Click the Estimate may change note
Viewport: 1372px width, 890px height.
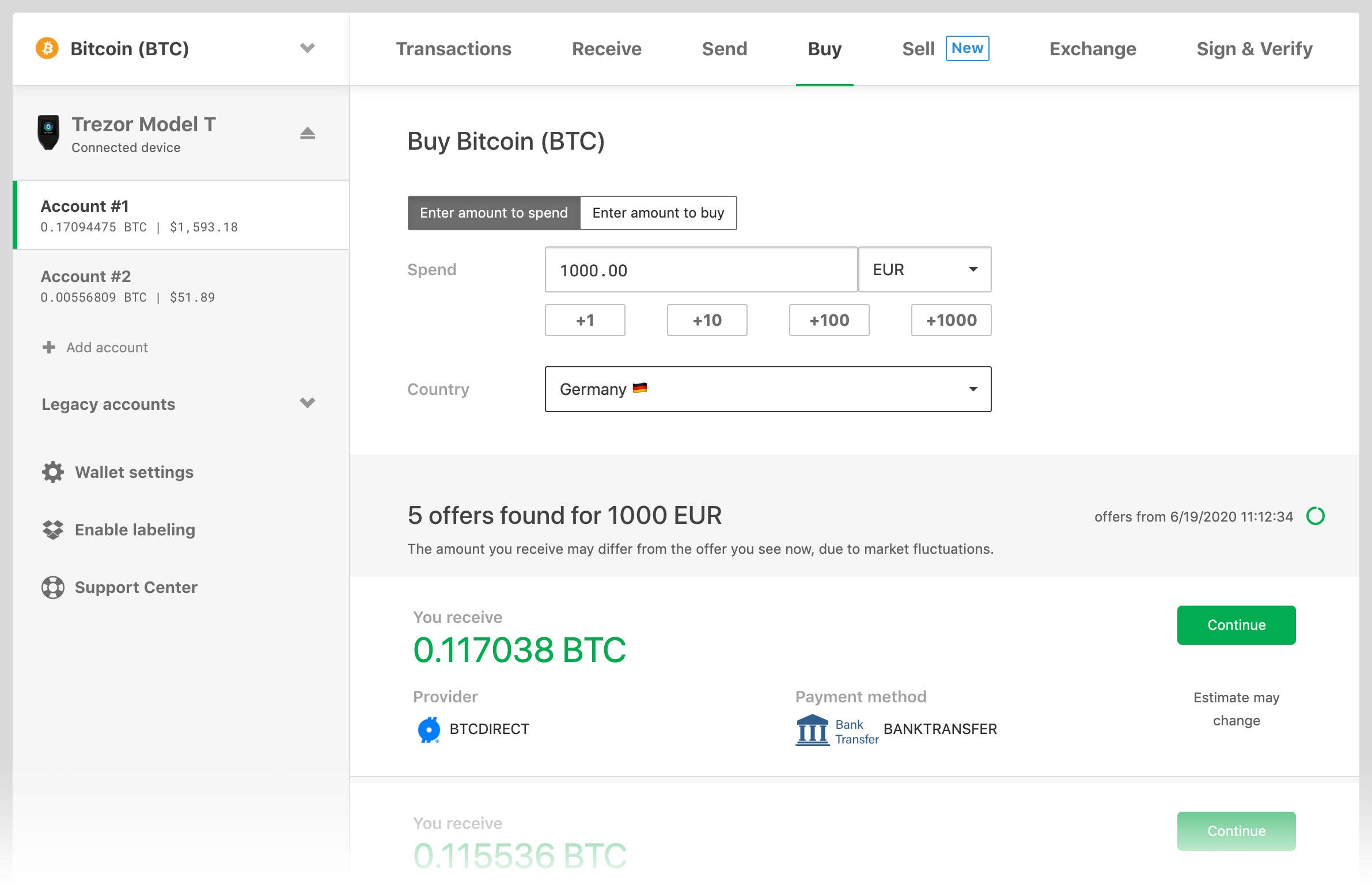[1237, 709]
